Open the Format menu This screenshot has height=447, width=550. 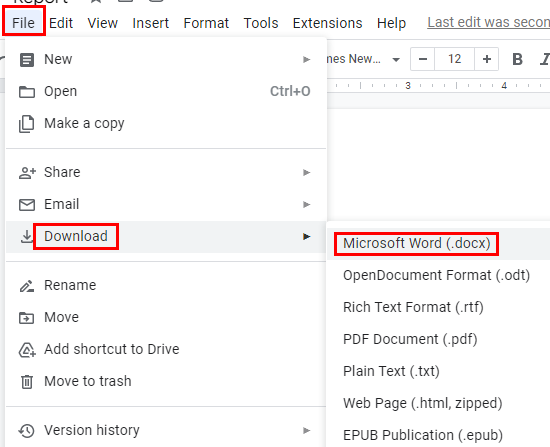206,23
